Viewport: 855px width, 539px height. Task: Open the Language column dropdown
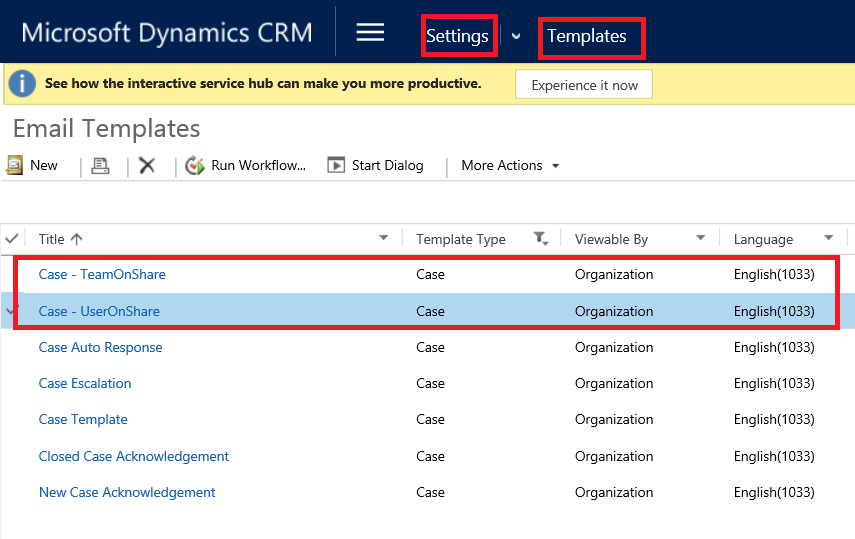tap(829, 238)
